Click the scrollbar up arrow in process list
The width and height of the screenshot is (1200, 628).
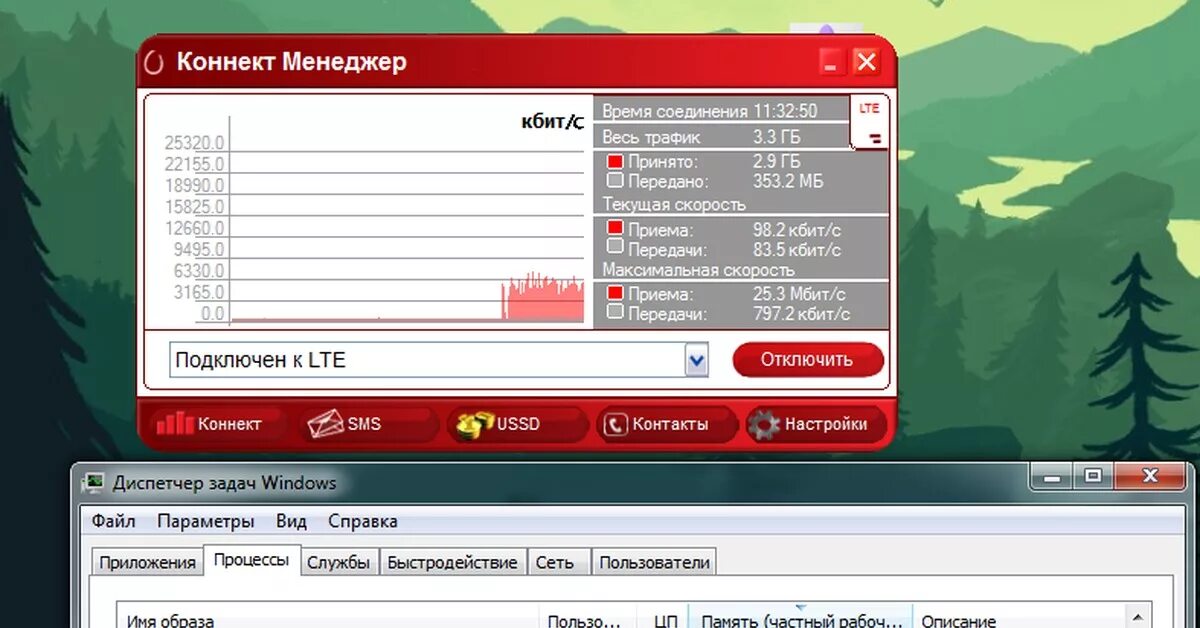[1139, 617]
